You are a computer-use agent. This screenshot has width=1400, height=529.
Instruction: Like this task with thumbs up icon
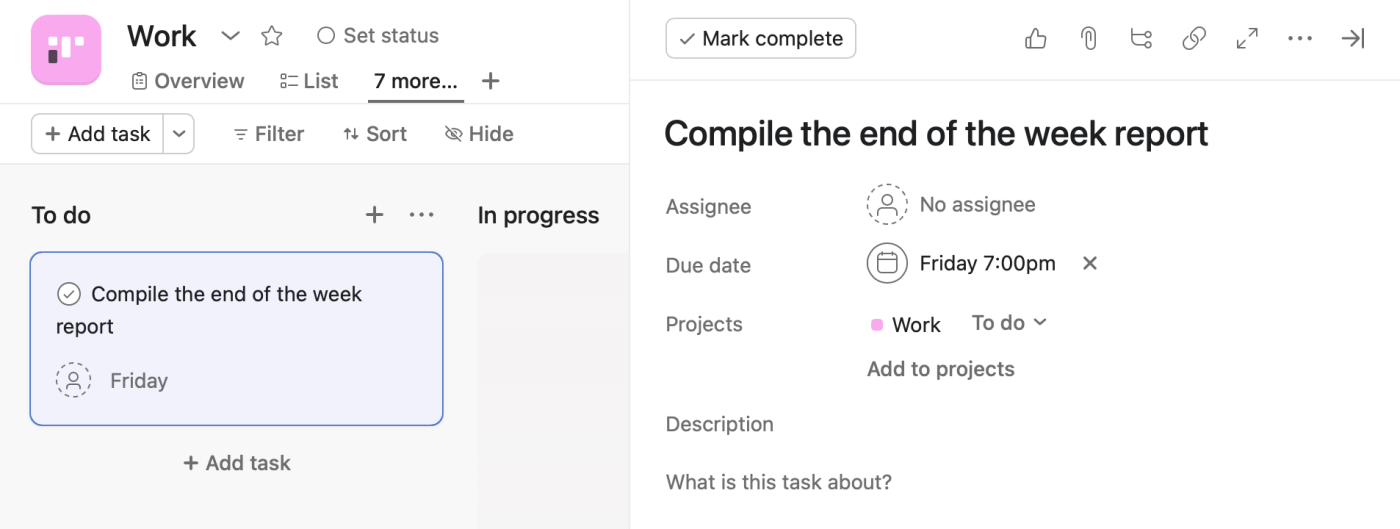pyautogui.click(x=1036, y=39)
